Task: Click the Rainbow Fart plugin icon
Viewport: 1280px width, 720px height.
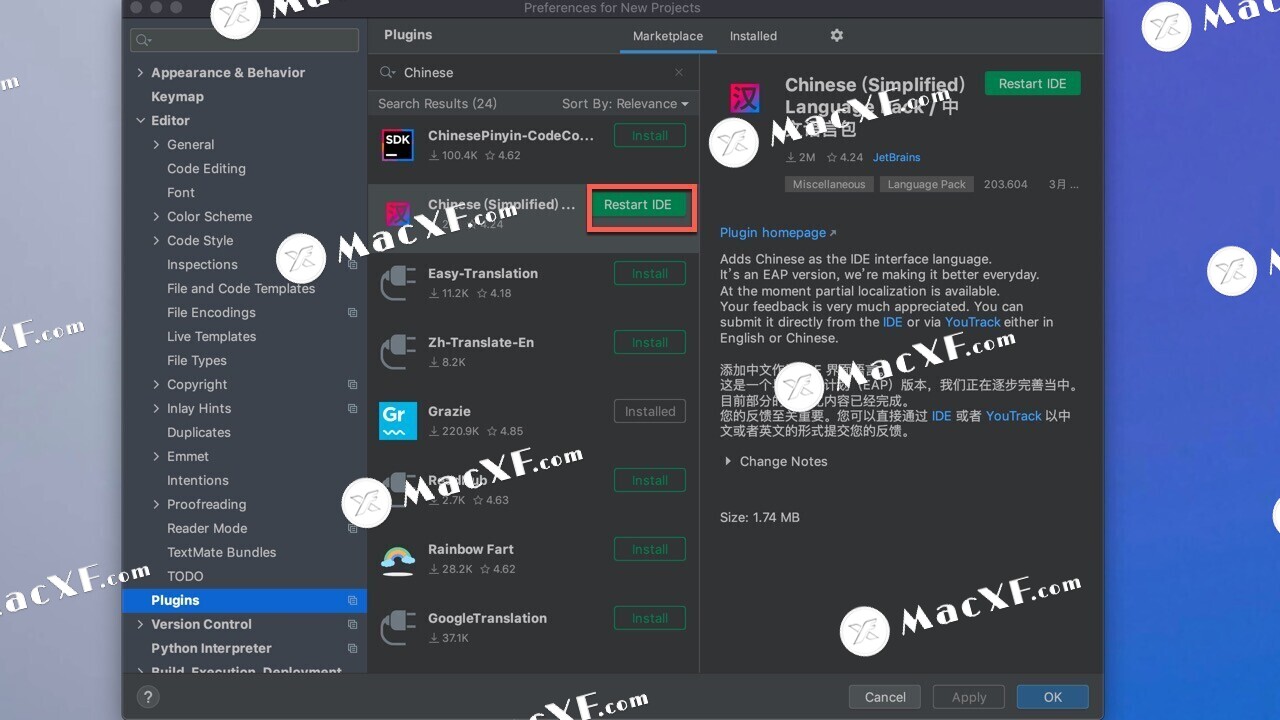Action: pyautogui.click(x=398, y=559)
